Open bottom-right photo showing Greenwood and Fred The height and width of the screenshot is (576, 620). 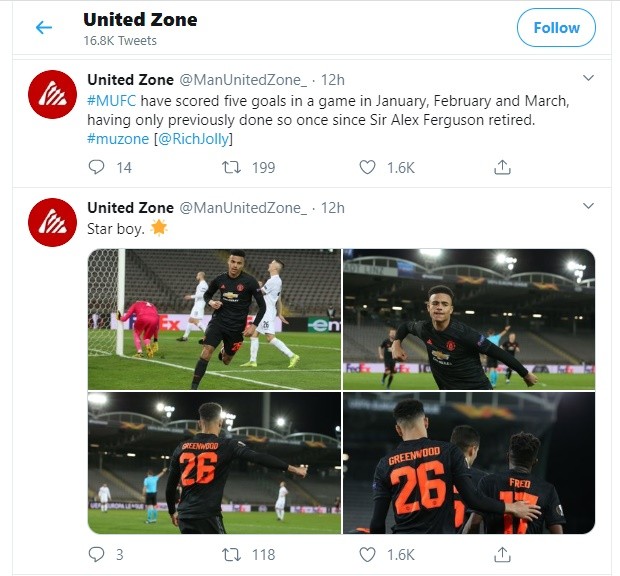469,463
